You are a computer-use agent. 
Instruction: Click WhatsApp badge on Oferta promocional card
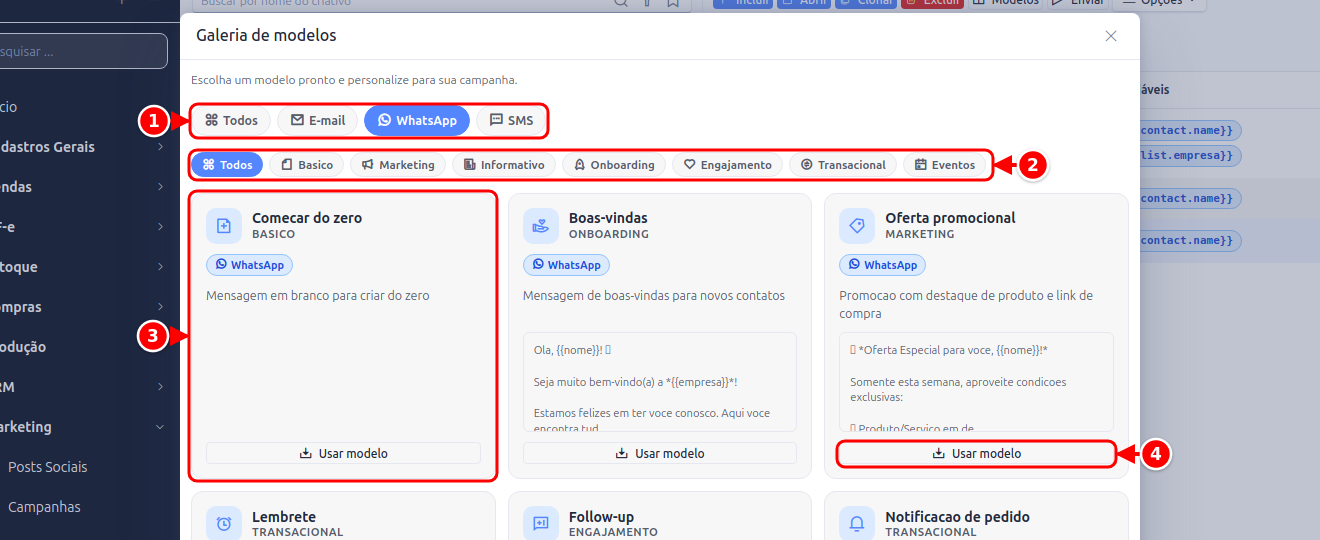(x=882, y=265)
